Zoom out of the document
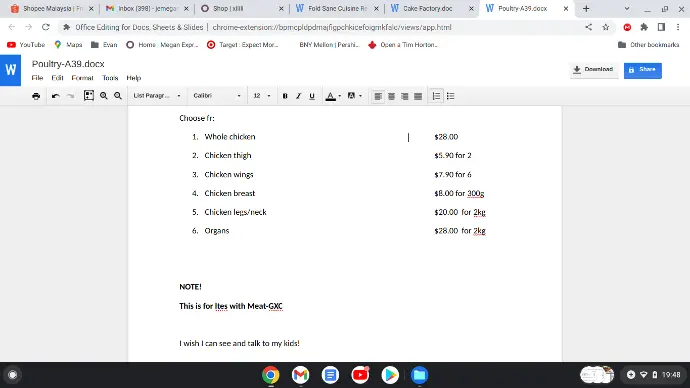 click(118, 95)
